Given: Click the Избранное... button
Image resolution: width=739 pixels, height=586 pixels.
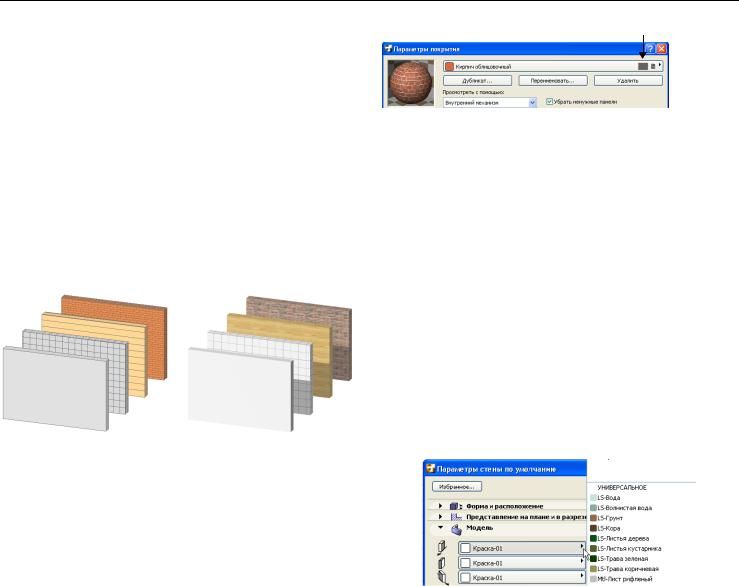Looking at the screenshot, I should pyautogui.click(x=457, y=487).
